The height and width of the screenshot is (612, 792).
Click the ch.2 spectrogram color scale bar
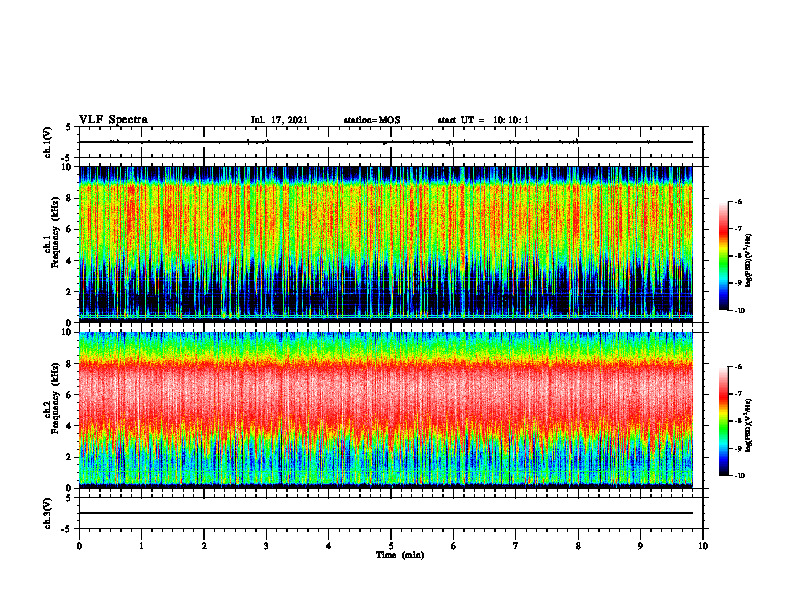click(723, 421)
